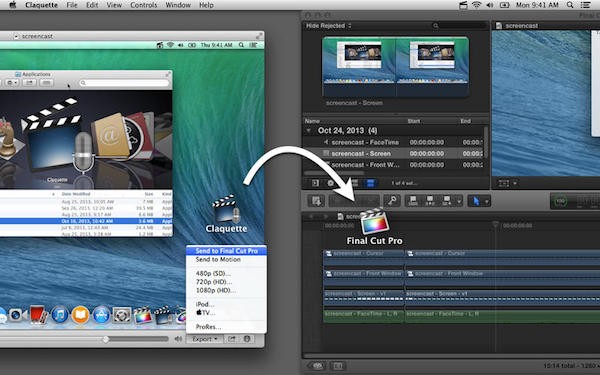Click the Apple logo menu
Image resolution: width=600 pixels, height=375 pixels.
[13, 5]
